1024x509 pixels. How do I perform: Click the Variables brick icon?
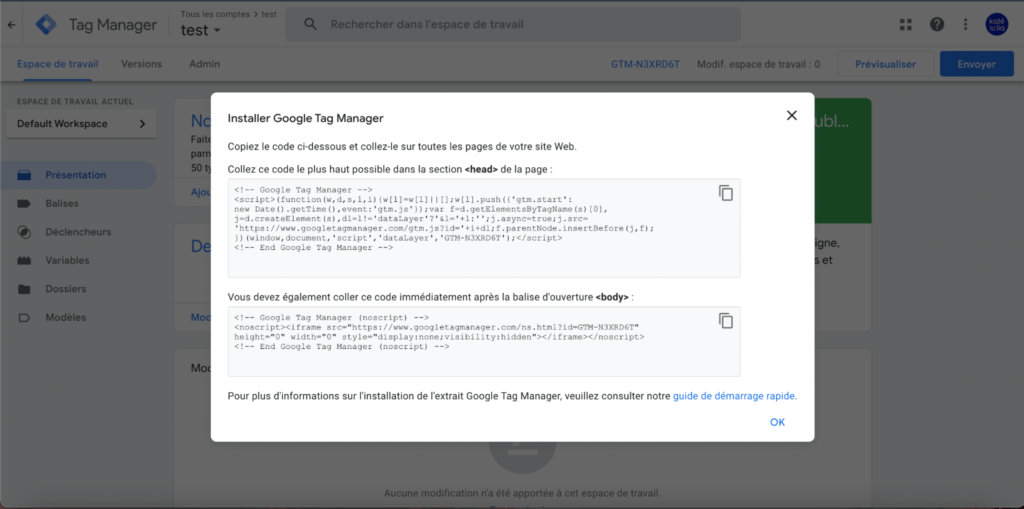click(x=24, y=261)
